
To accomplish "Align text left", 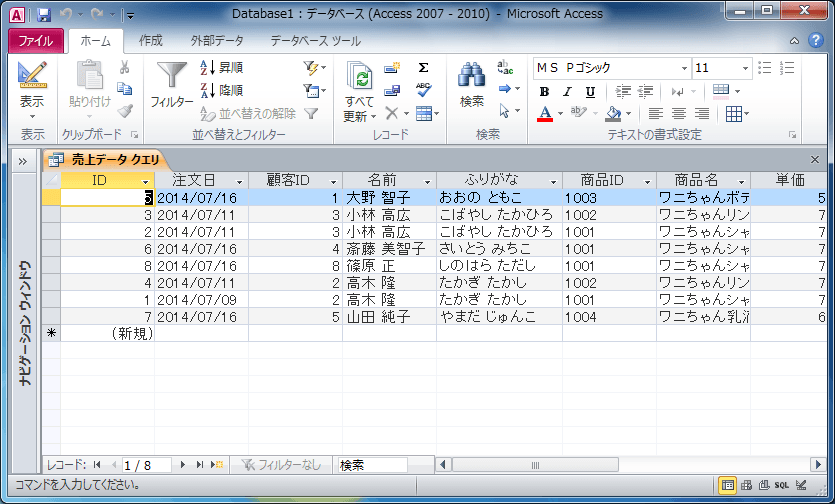I will click(656, 113).
